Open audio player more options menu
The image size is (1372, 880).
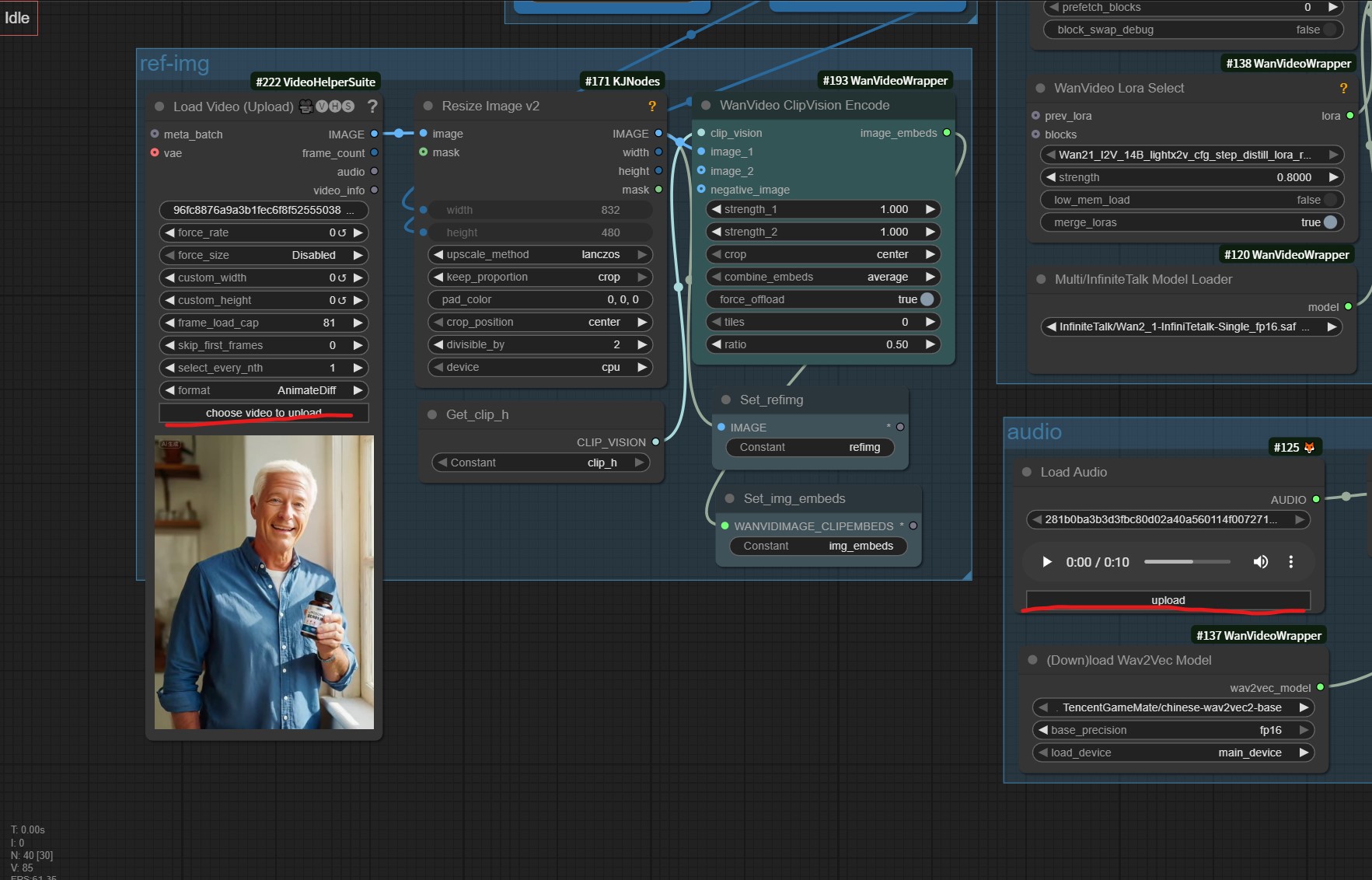[1291, 562]
